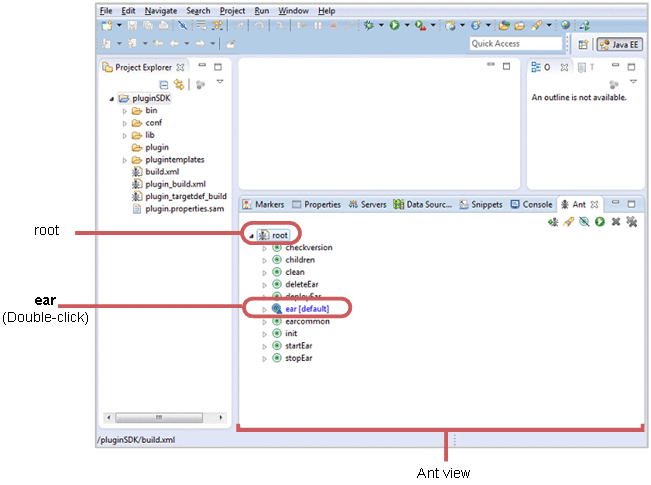The height and width of the screenshot is (485, 651).
Task: Click Run Selected Target green play icon
Action: pyautogui.click(x=599, y=221)
